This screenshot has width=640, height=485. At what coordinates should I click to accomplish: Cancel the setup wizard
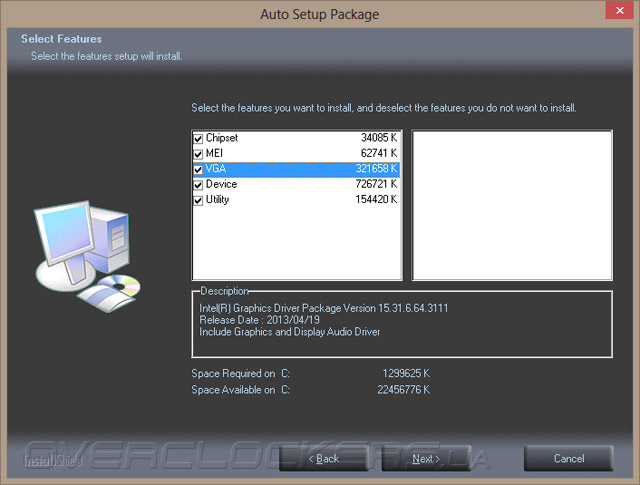click(x=569, y=458)
